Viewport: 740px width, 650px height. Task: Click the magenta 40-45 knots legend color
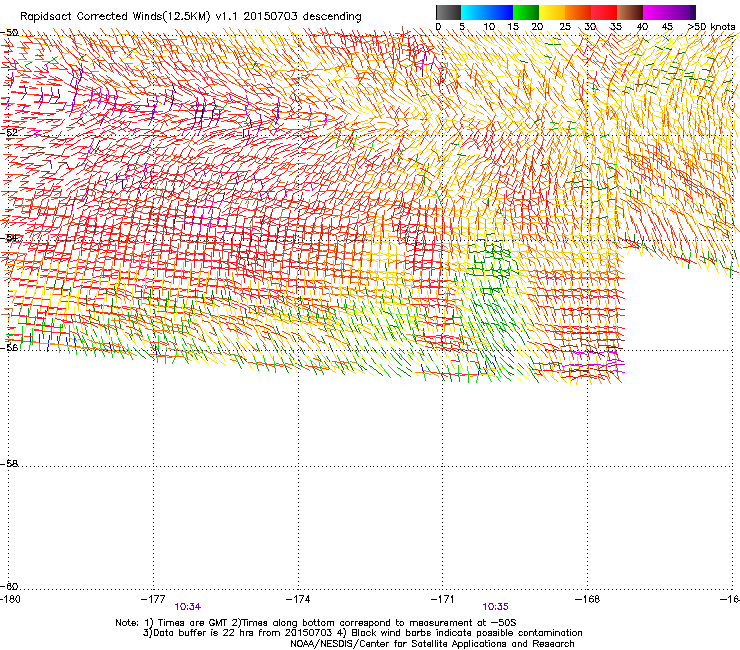click(x=656, y=13)
